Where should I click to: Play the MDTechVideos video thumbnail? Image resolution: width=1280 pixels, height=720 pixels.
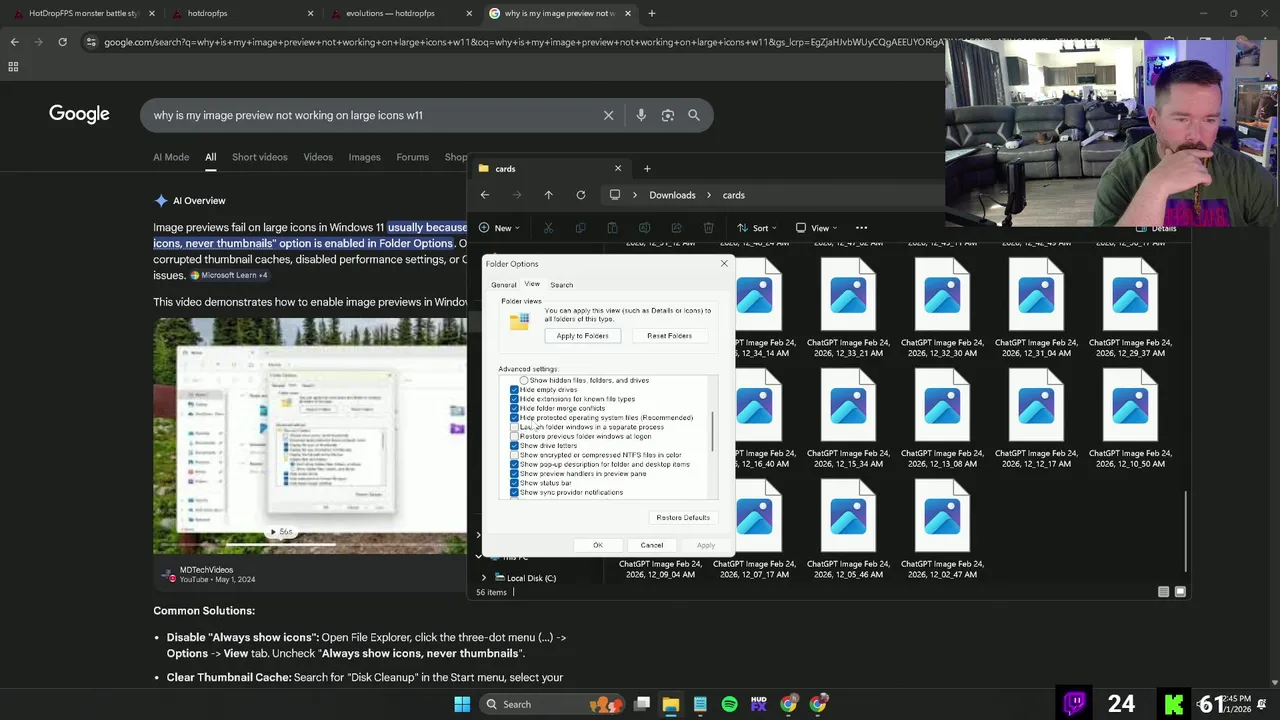tap(310, 435)
